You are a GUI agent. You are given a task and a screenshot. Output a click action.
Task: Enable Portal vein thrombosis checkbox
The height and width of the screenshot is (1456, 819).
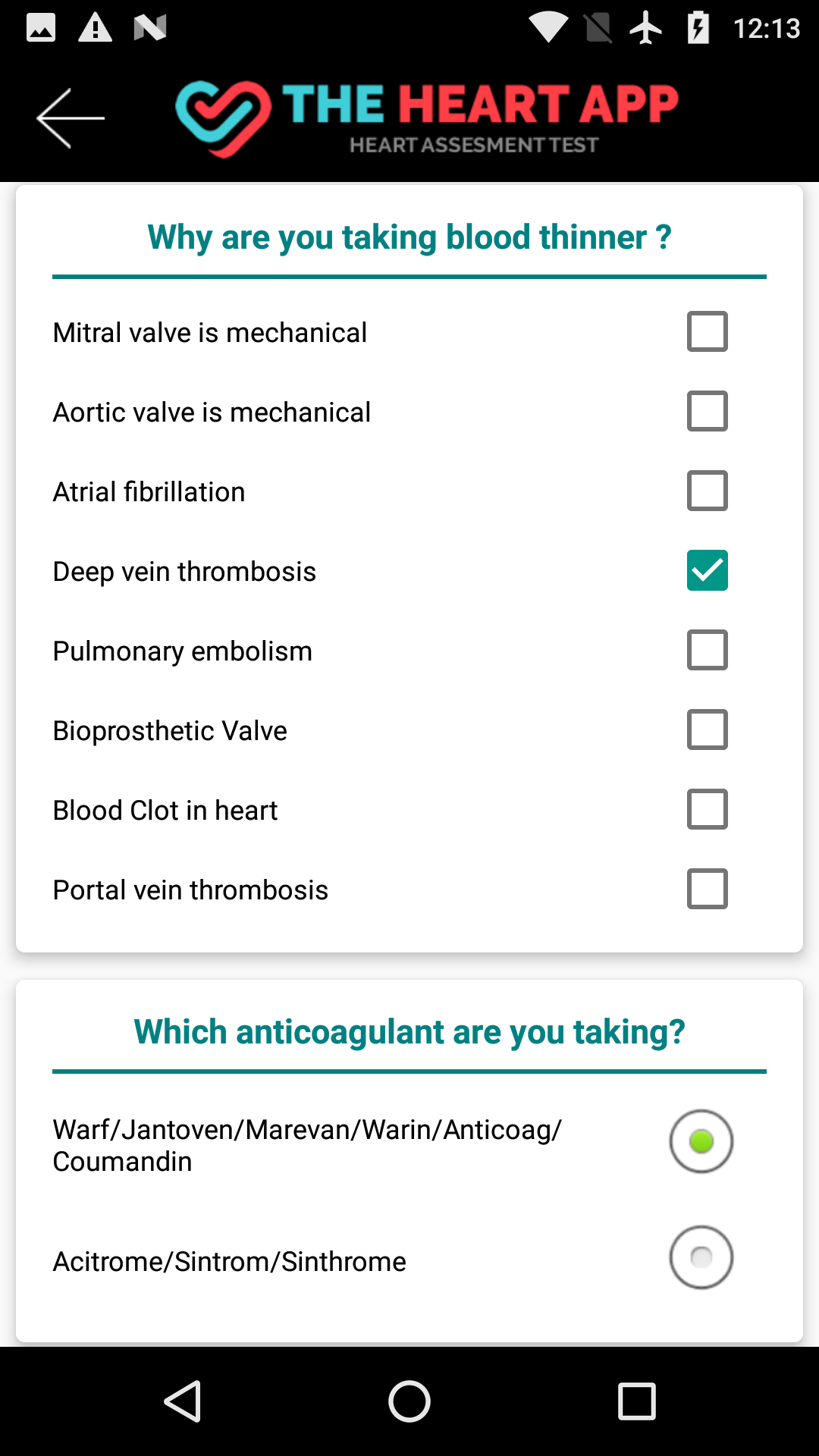click(707, 889)
